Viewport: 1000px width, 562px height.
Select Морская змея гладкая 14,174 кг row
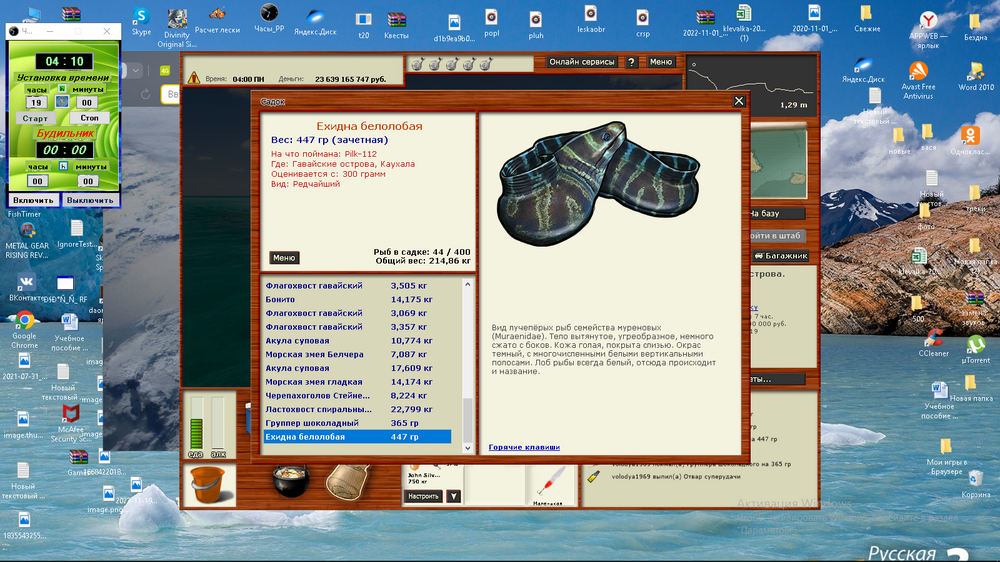[357, 381]
